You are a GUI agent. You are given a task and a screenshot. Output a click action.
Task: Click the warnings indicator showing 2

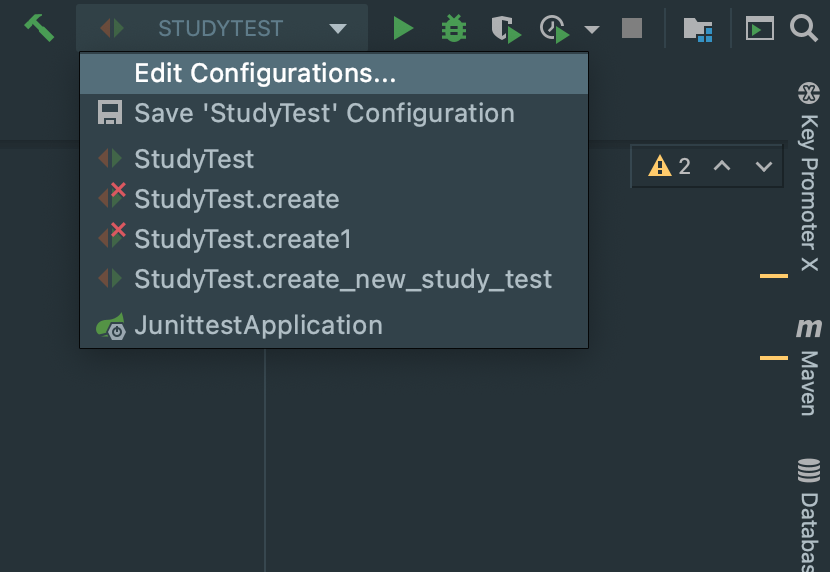pyautogui.click(x=670, y=166)
